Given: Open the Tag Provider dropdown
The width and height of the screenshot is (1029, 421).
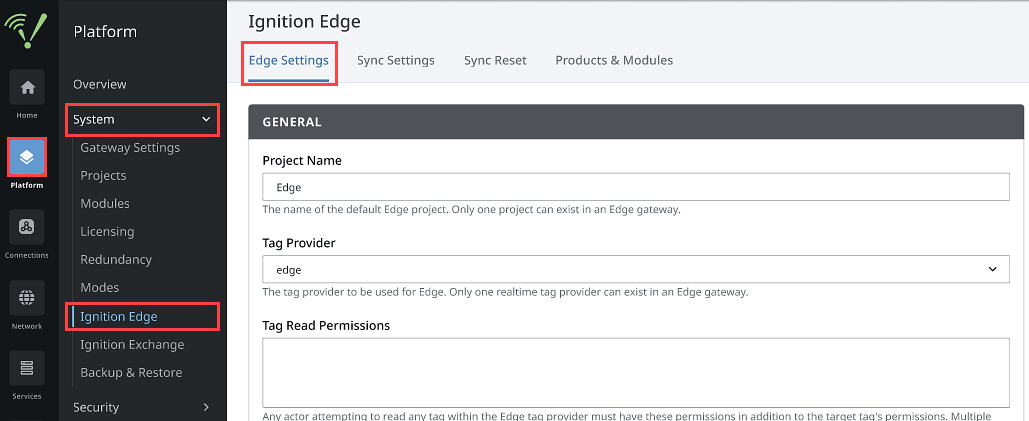Looking at the screenshot, I should (x=635, y=270).
